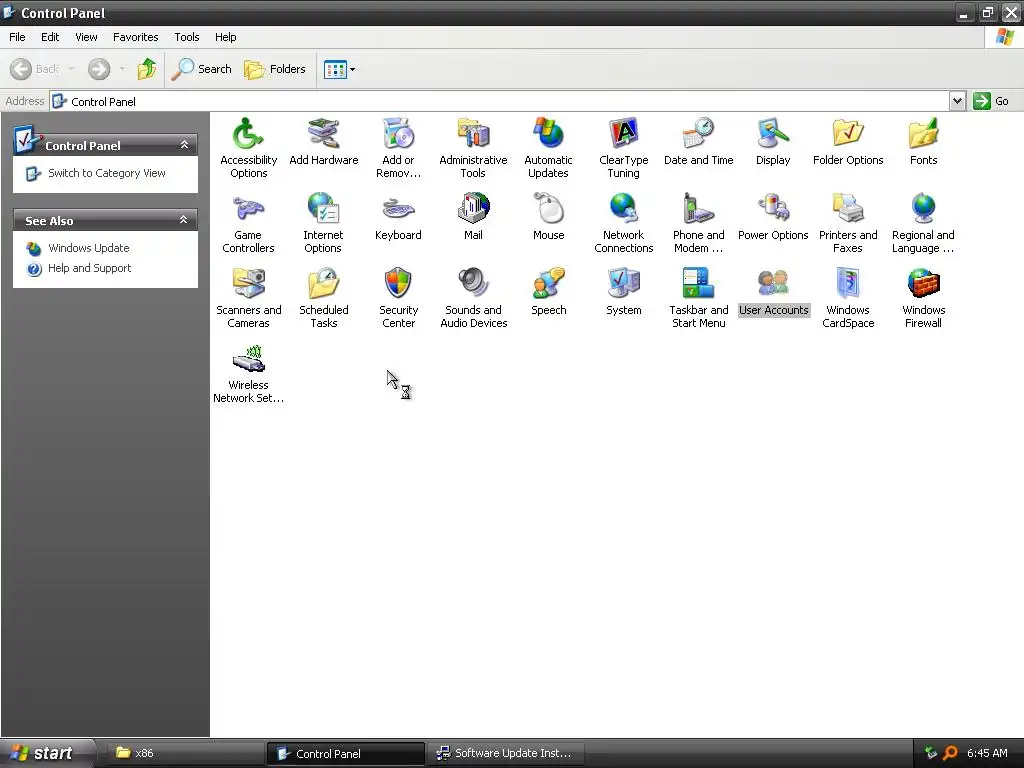Open System icon
This screenshot has width=1024, height=768.
pyautogui.click(x=624, y=284)
